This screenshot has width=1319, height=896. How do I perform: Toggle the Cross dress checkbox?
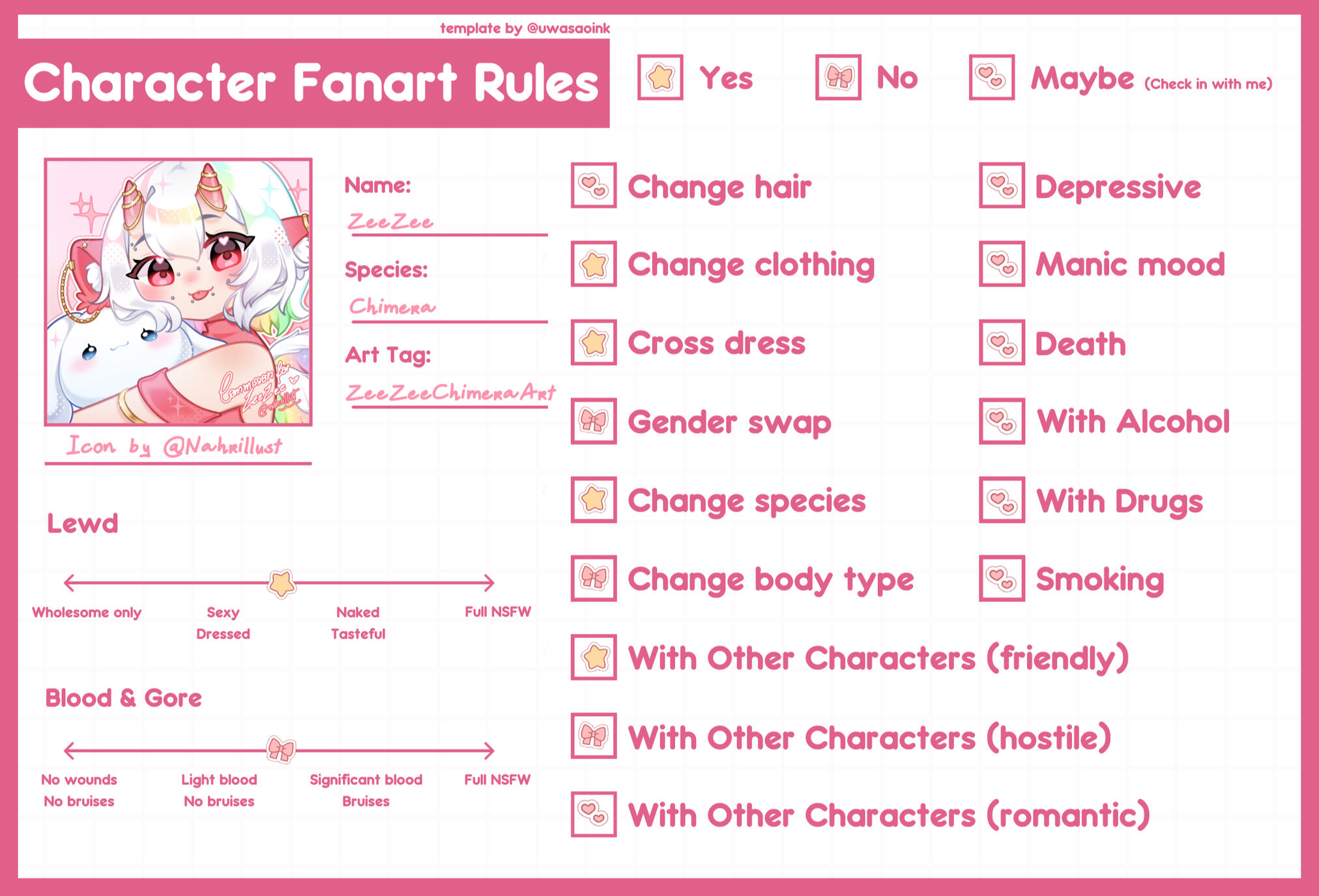click(x=594, y=342)
